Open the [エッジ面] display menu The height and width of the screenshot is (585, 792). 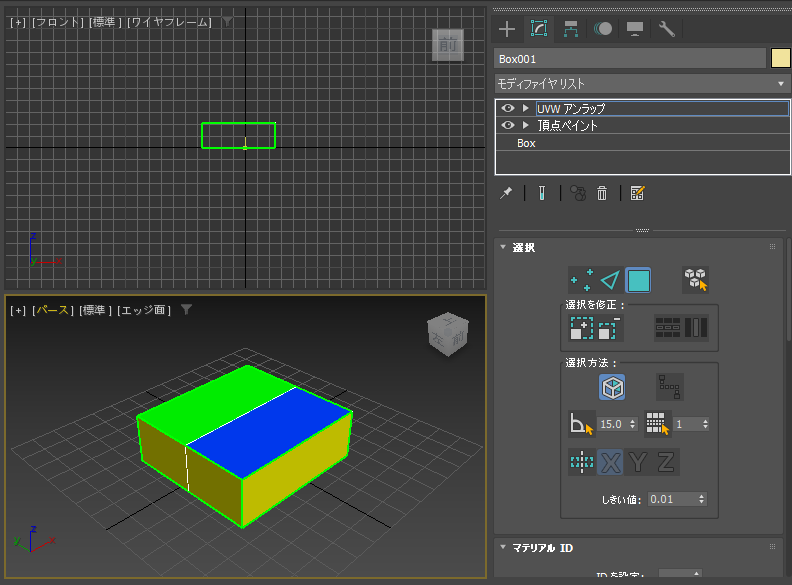coord(144,310)
